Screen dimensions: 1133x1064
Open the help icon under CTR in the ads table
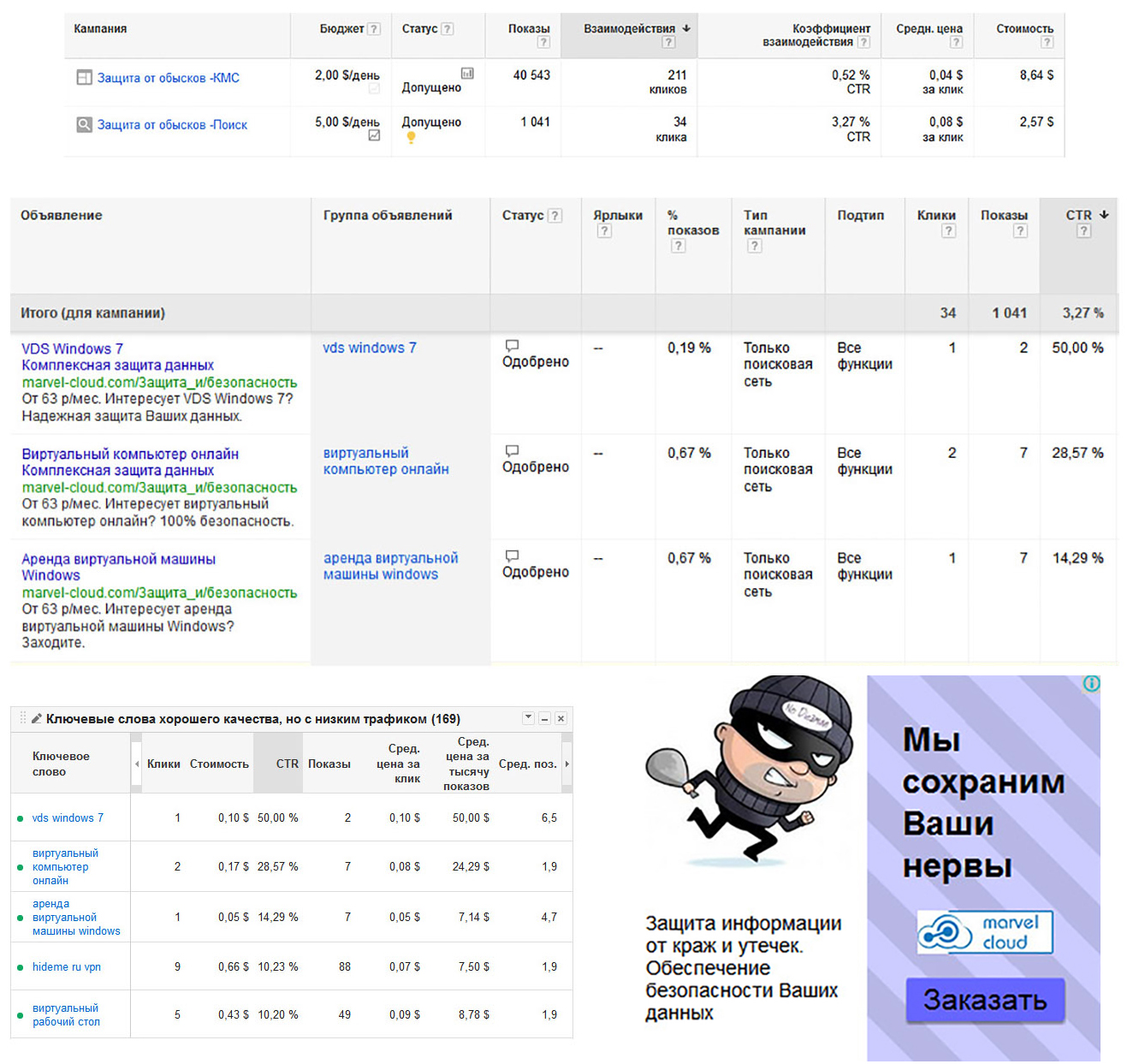[x=1084, y=231]
